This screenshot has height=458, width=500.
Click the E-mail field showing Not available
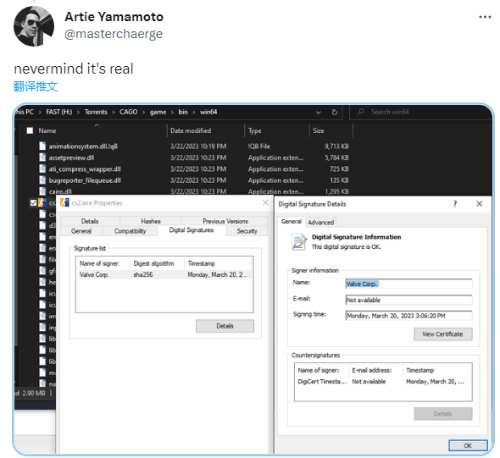(x=409, y=300)
